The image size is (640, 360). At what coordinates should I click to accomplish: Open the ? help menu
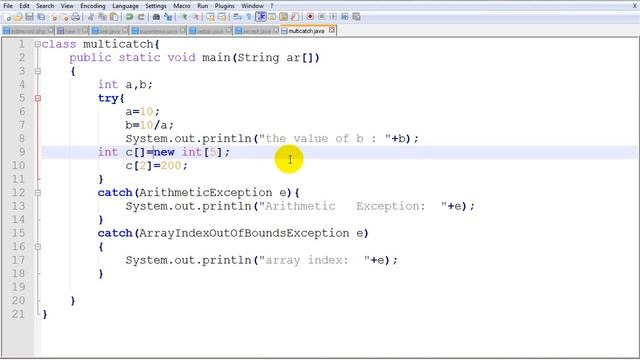272,6
